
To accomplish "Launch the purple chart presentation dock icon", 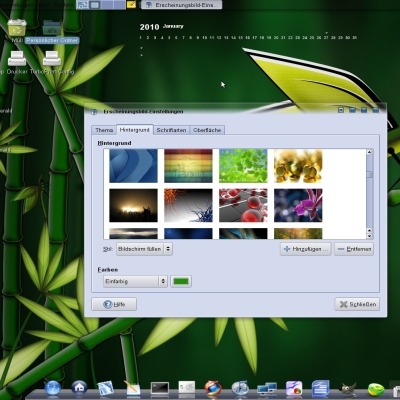I will click(x=294, y=388).
